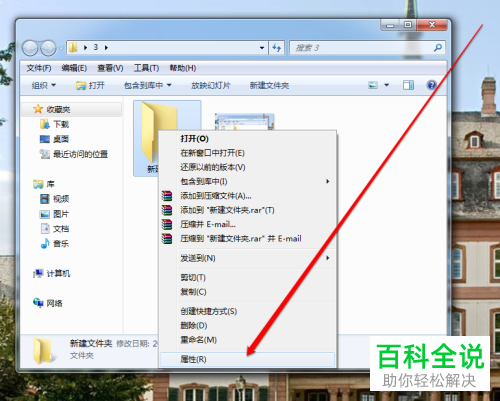
Task: Click the blue help question mark icon
Action: (431, 85)
